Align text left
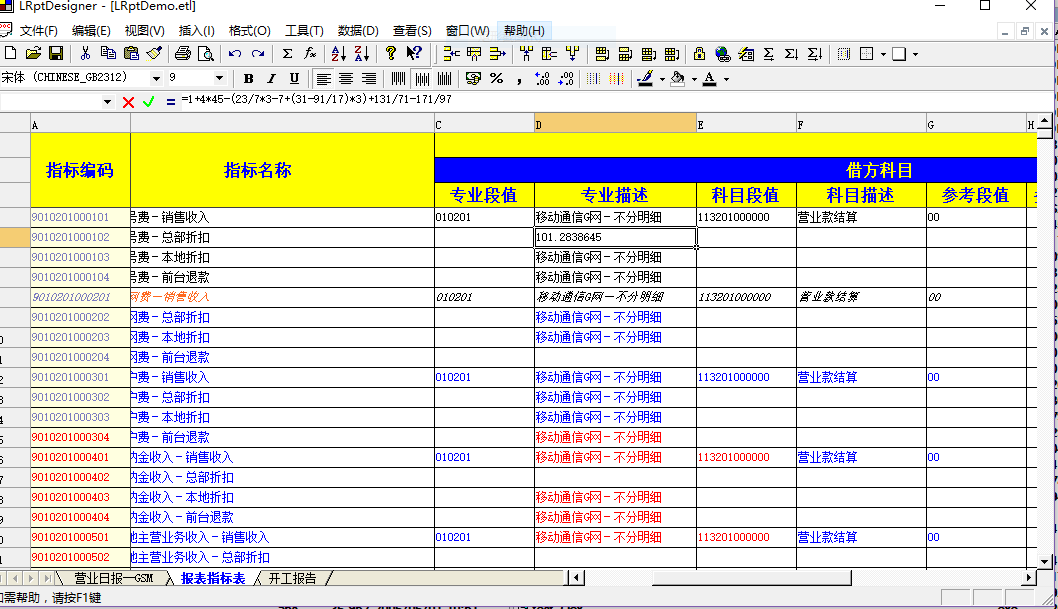The height and width of the screenshot is (609, 1058). [323, 78]
